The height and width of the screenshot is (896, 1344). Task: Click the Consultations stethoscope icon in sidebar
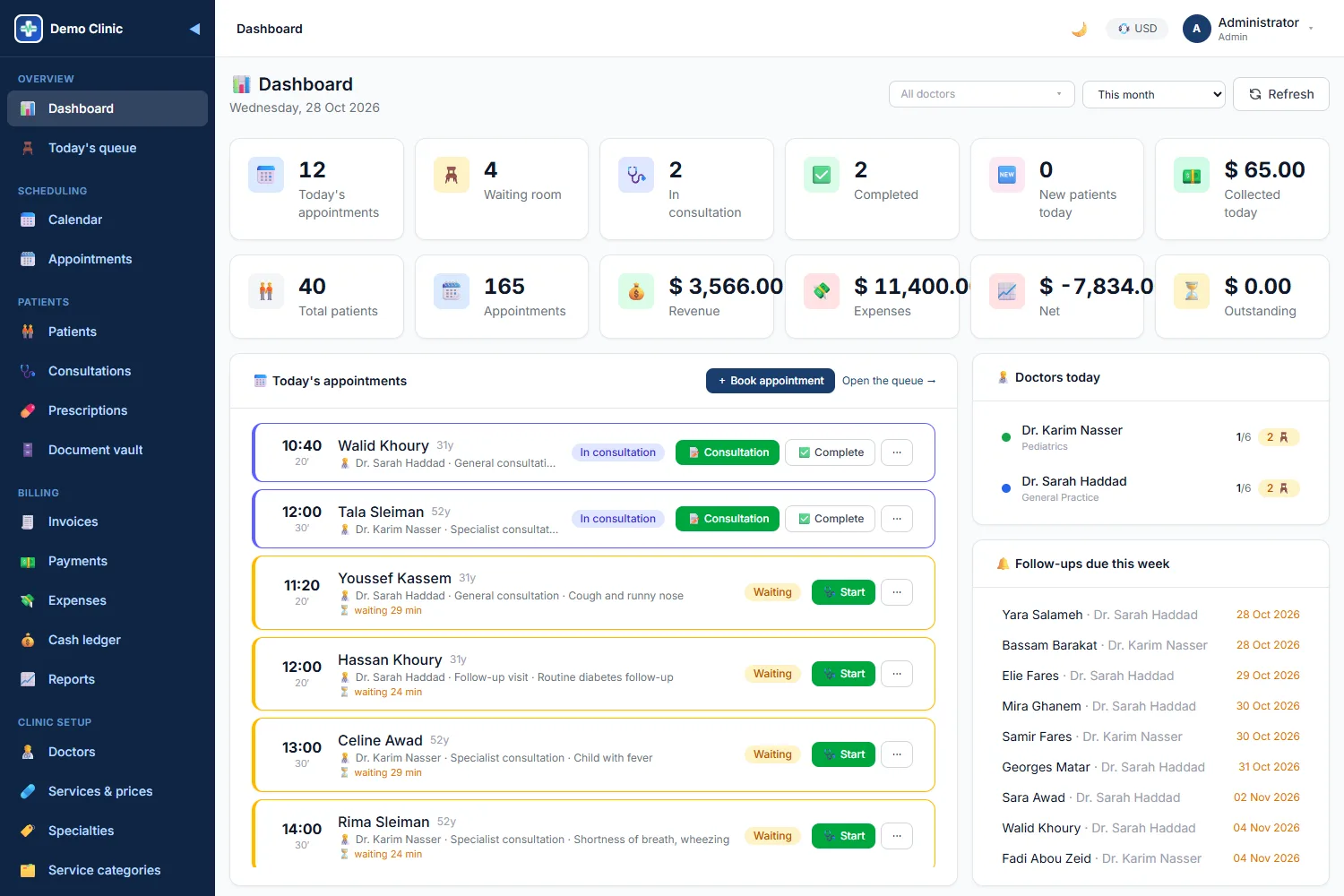click(28, 371)
